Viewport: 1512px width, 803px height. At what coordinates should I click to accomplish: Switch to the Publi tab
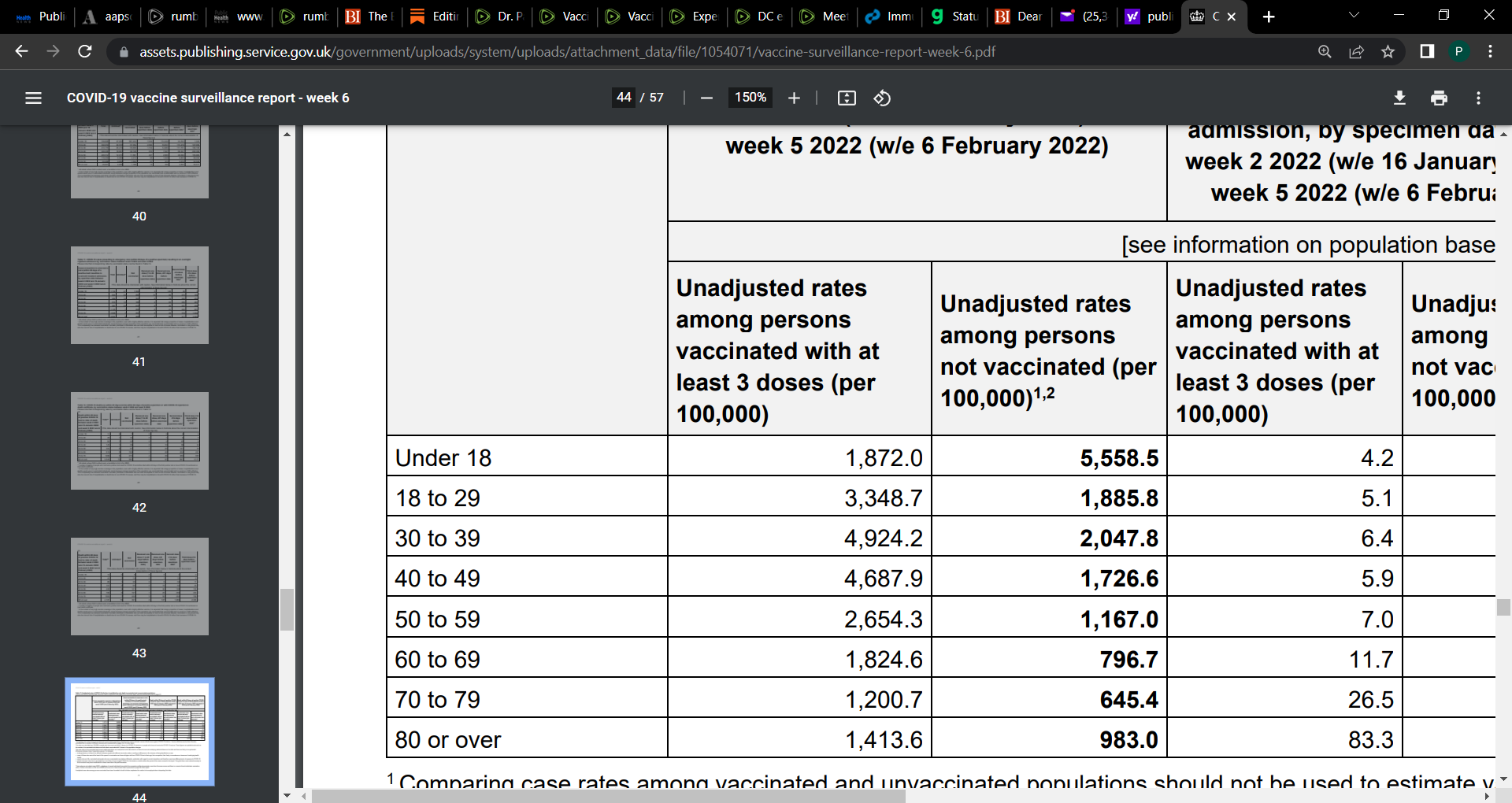[x=41, y=17]
